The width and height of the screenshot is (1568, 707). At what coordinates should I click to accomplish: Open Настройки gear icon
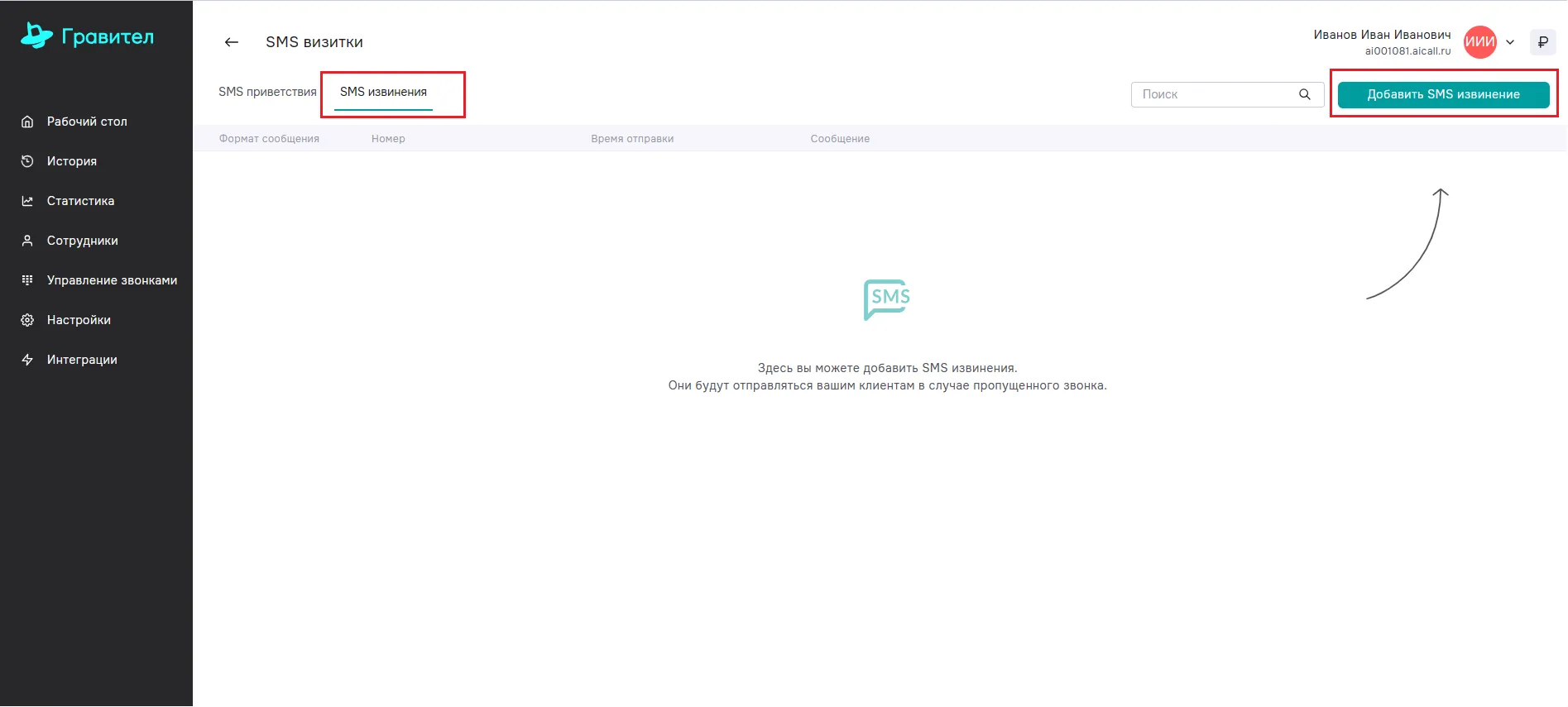coord(27,320)
